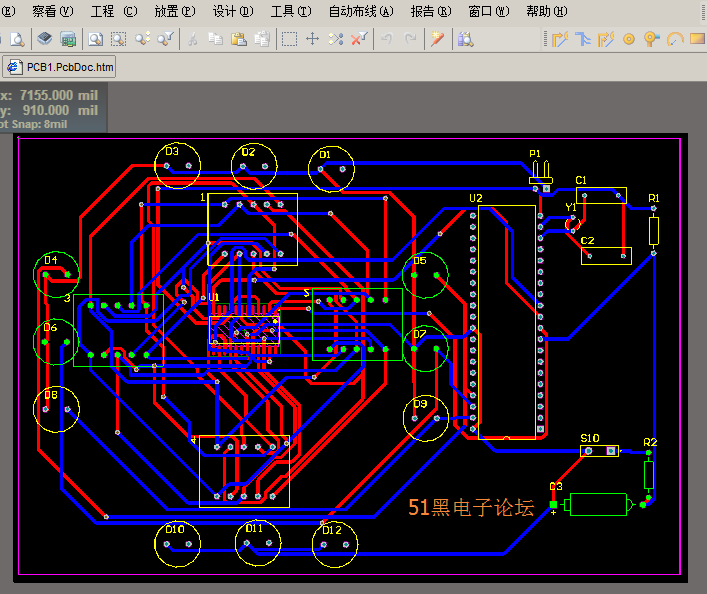Open the 设计 (D) menu
707x594 pixels.
point(233,11)
